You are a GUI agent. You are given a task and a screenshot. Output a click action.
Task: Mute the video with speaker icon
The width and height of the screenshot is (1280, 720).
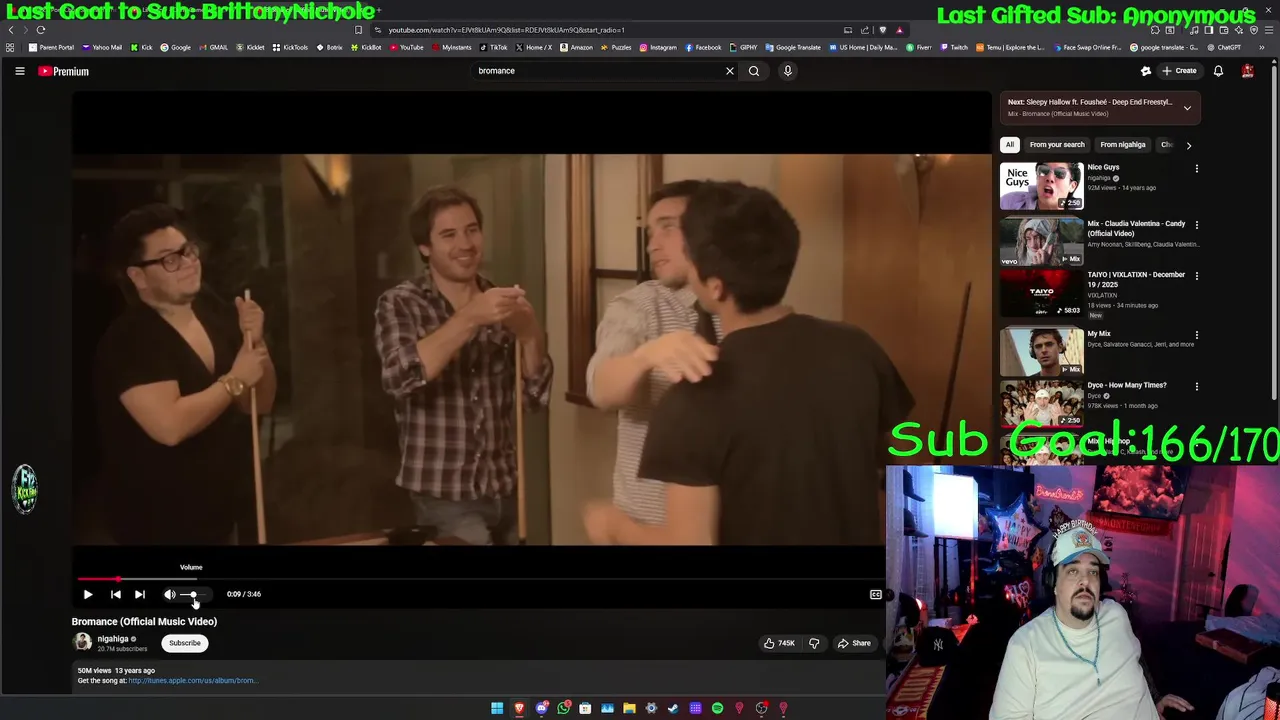coord(170,594)
